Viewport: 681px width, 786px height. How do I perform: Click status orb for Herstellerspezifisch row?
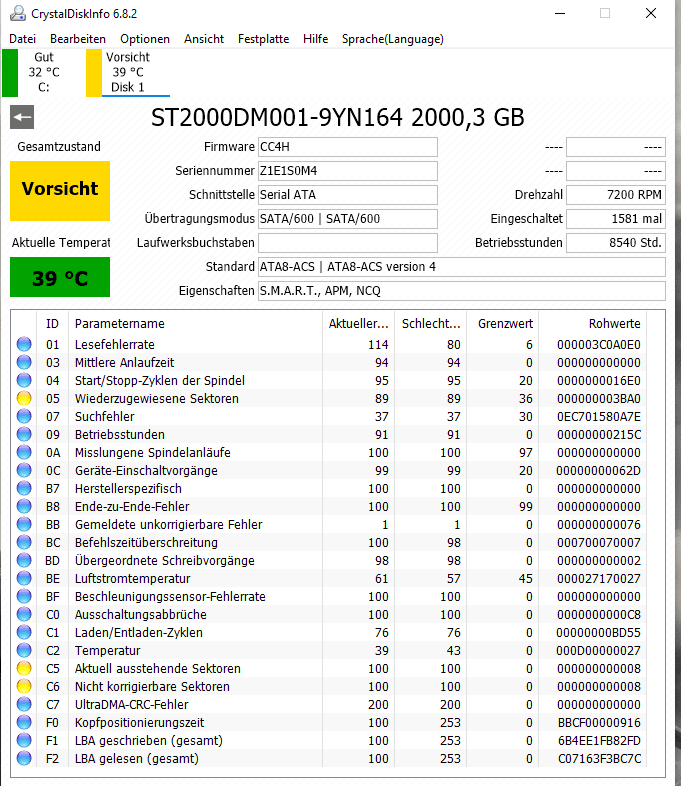point(24,489)
